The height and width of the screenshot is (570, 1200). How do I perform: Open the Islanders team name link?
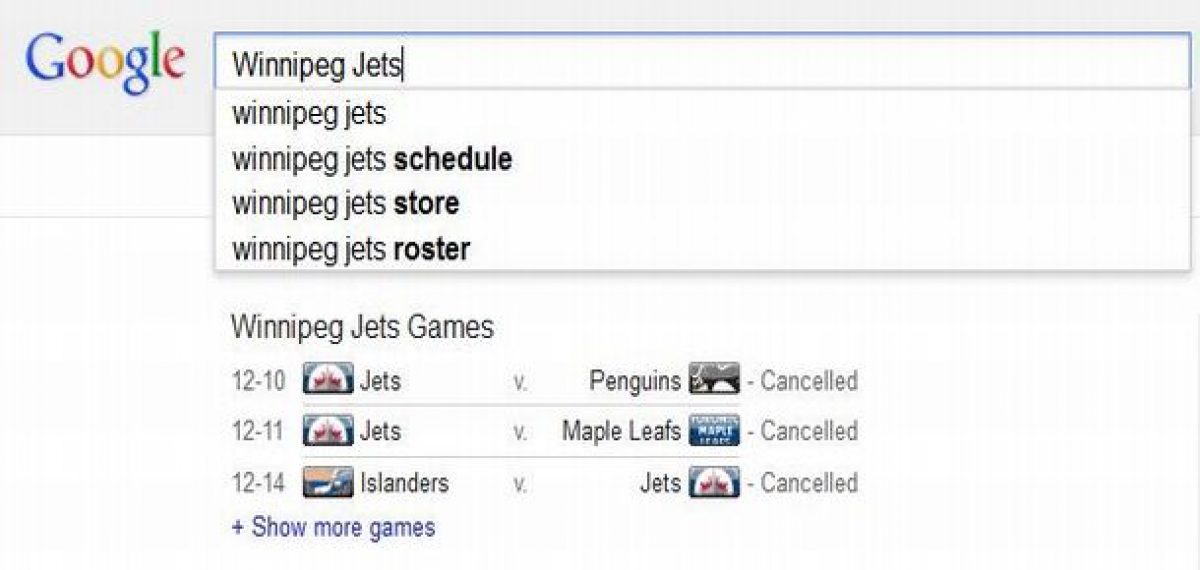point(404,483)
